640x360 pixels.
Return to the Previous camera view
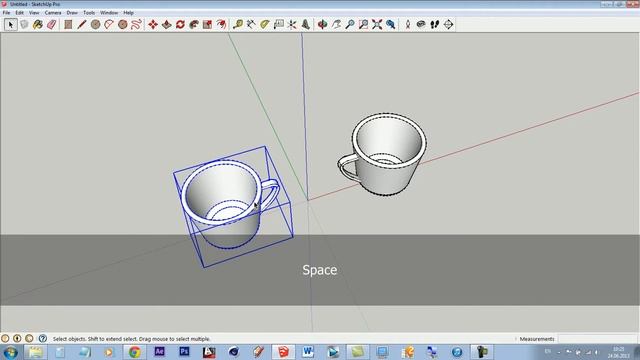click(x=391, y=24)
